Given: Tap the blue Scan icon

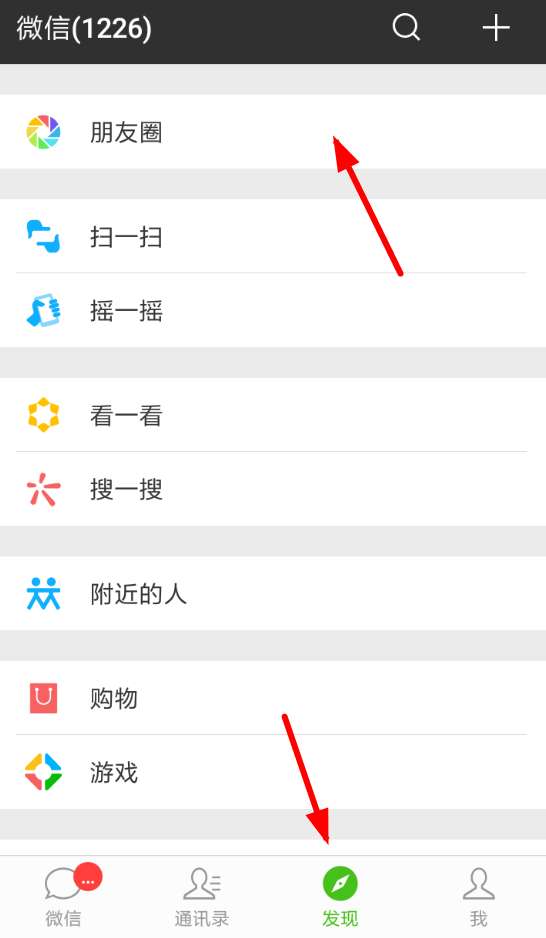Looking at the screenshot, I should [43, 236].
